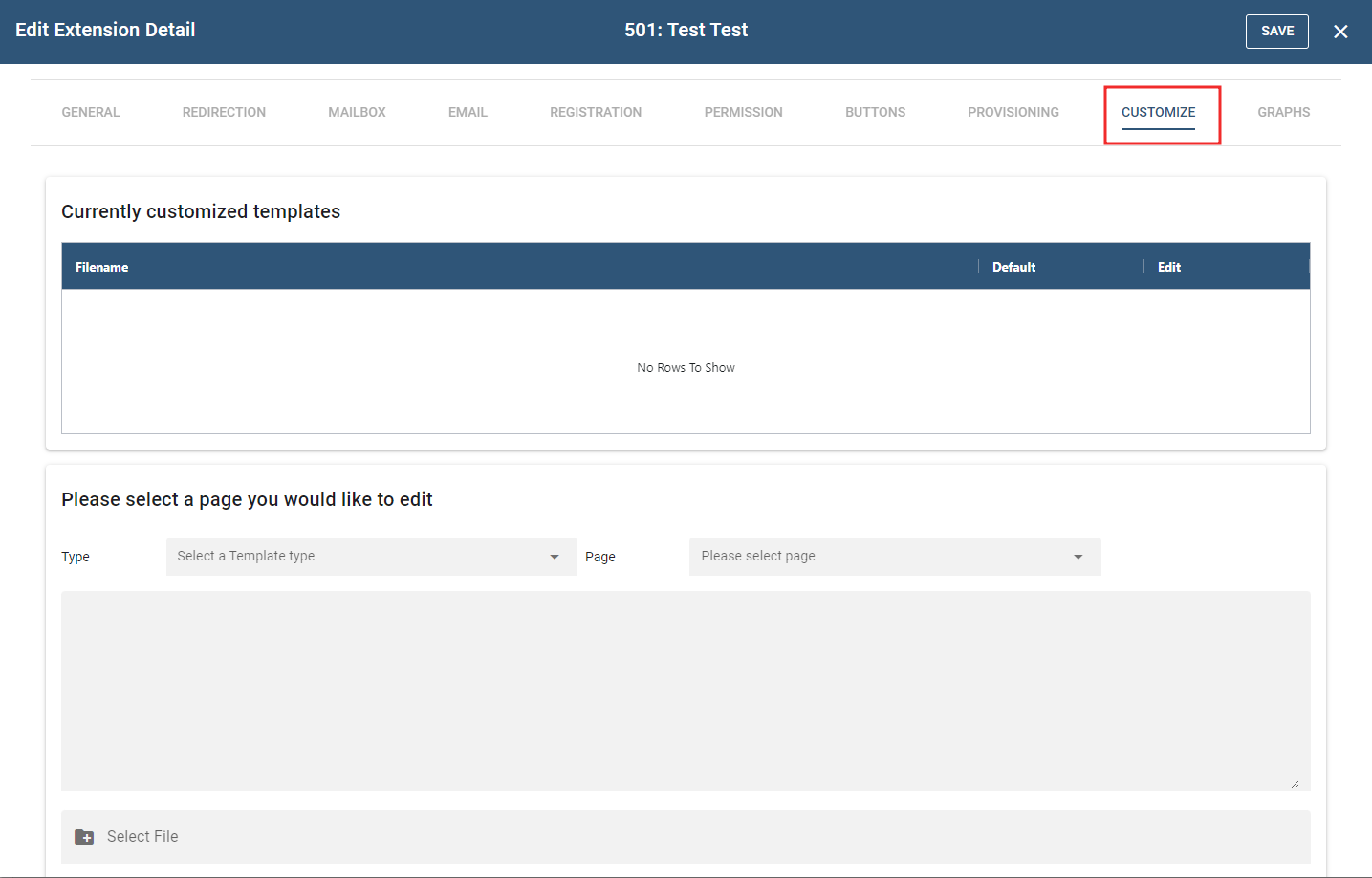Image resolution: width=1372 pixels, height=878 pixels.
Task: Close the Edit Extension Detail dialog
Action: click(x=1340, y=32)
